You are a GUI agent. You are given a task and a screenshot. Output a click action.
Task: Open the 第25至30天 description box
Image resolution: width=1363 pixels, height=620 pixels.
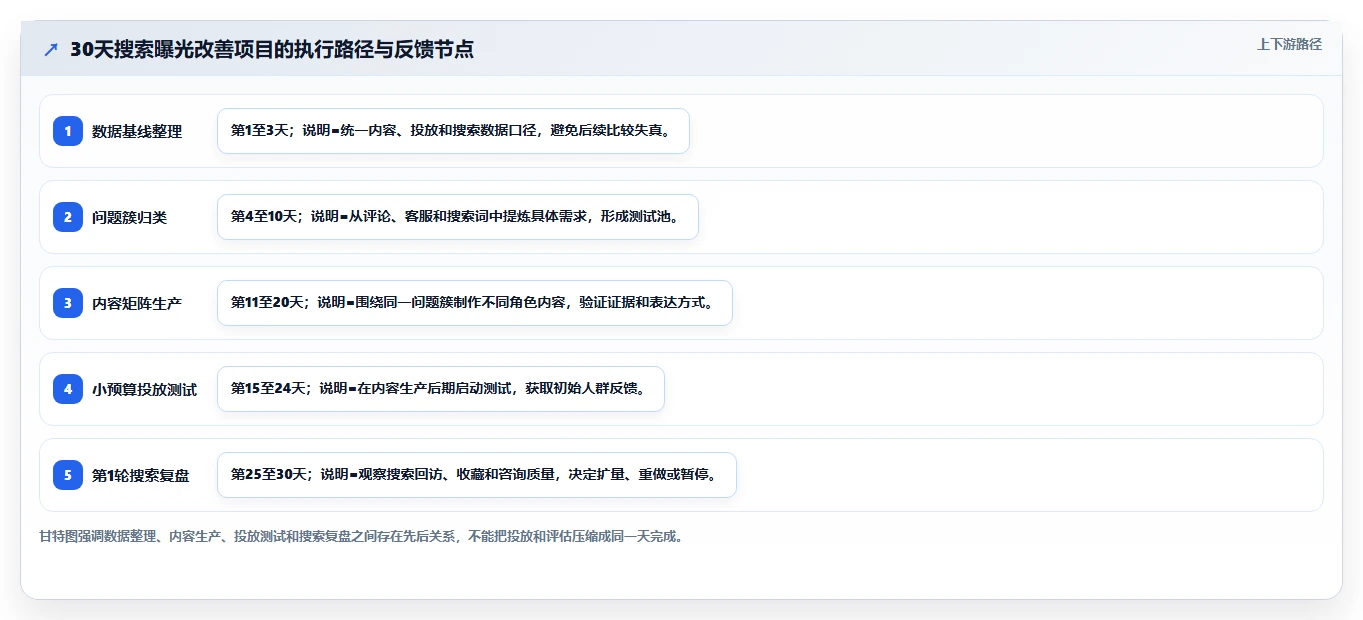coord(477,475)
